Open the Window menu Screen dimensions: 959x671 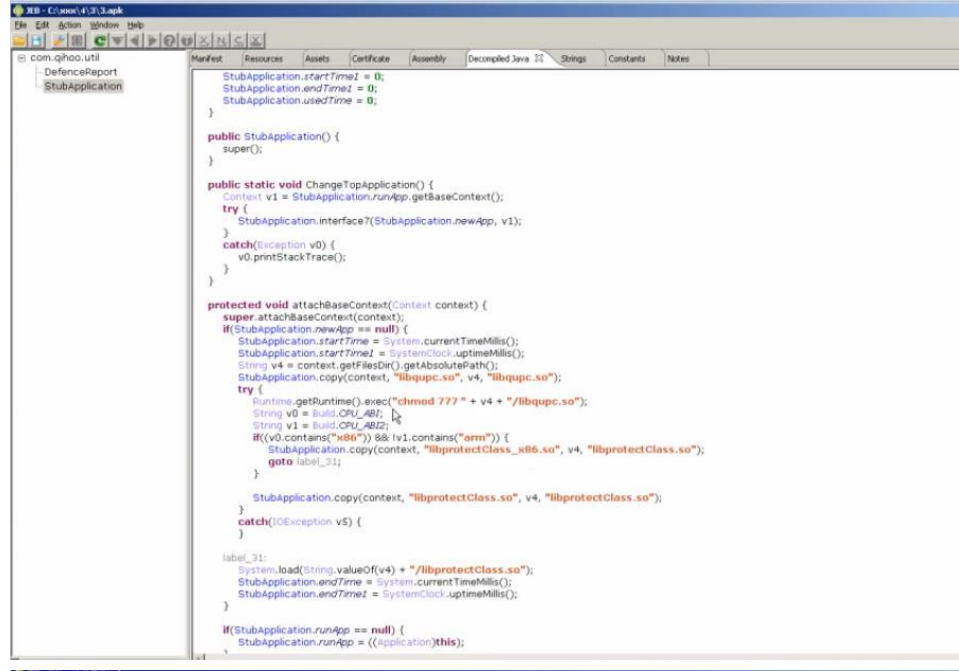(104, 25)
